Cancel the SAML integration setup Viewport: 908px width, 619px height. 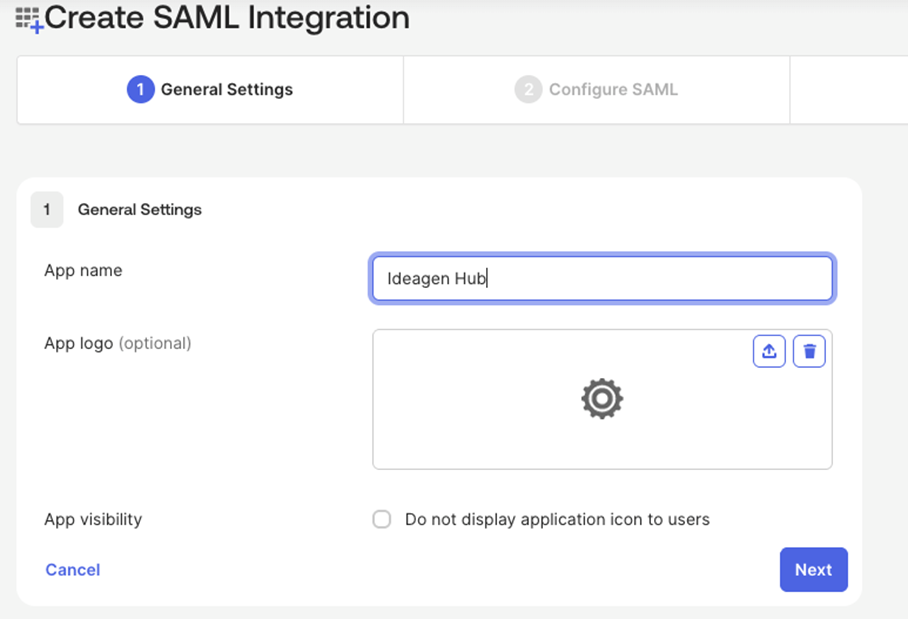click(73, 570)
